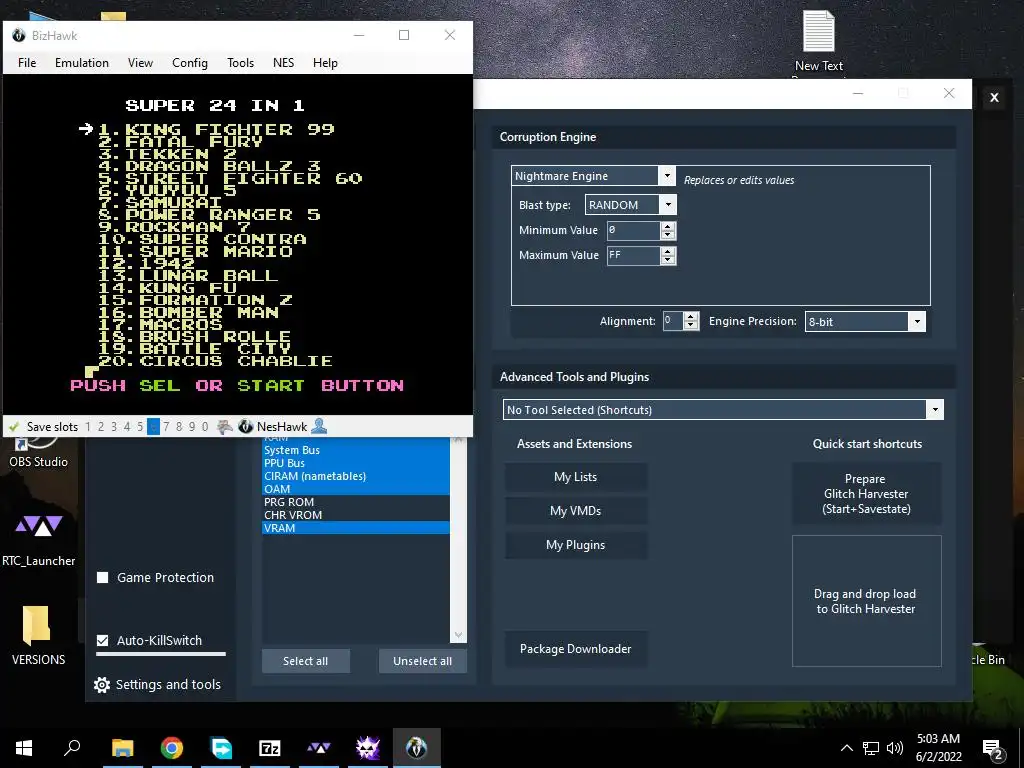Click the BizHawk title bar logo icon
The image size is (1024, 768).
19,35
